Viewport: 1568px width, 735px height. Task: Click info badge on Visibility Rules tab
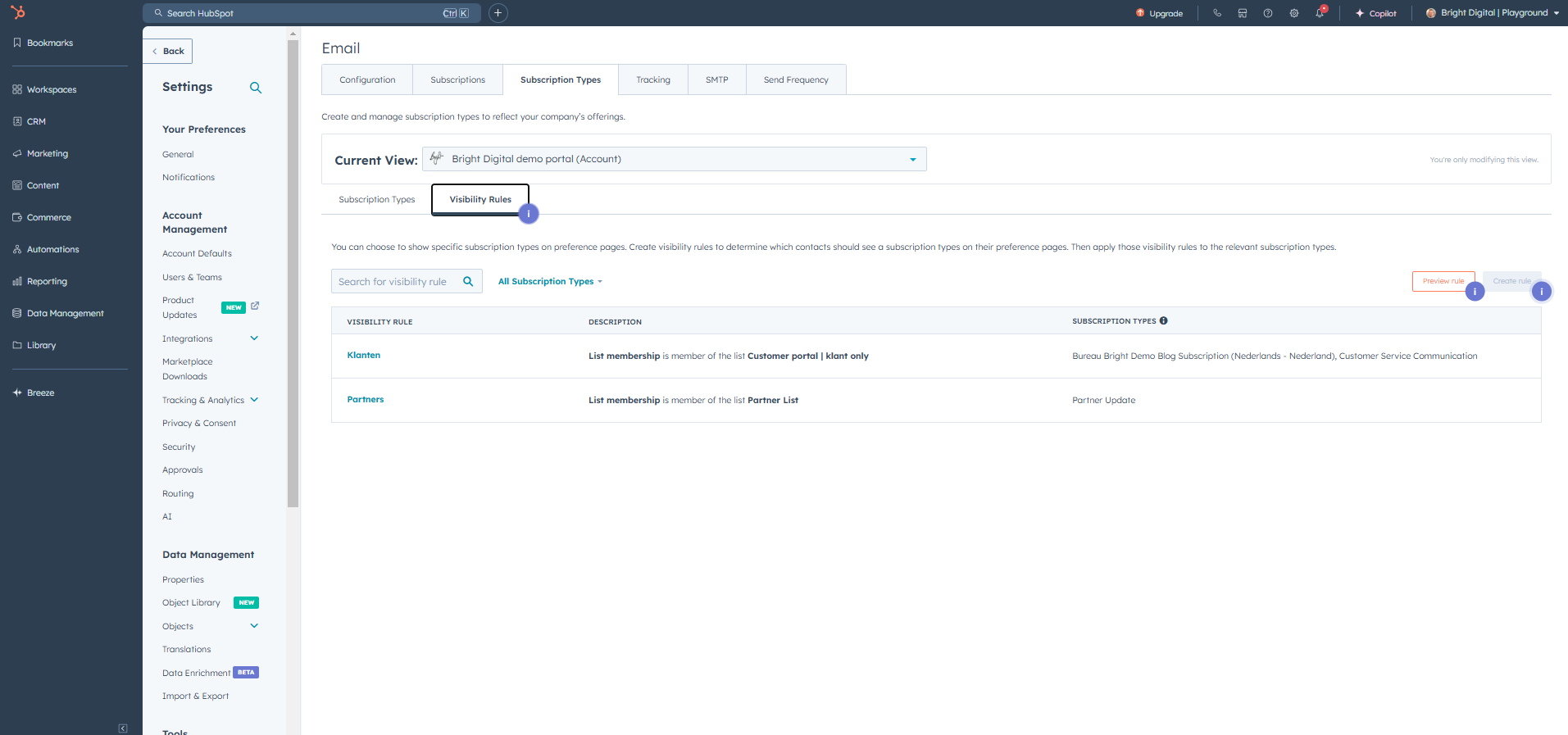(529, 214)
